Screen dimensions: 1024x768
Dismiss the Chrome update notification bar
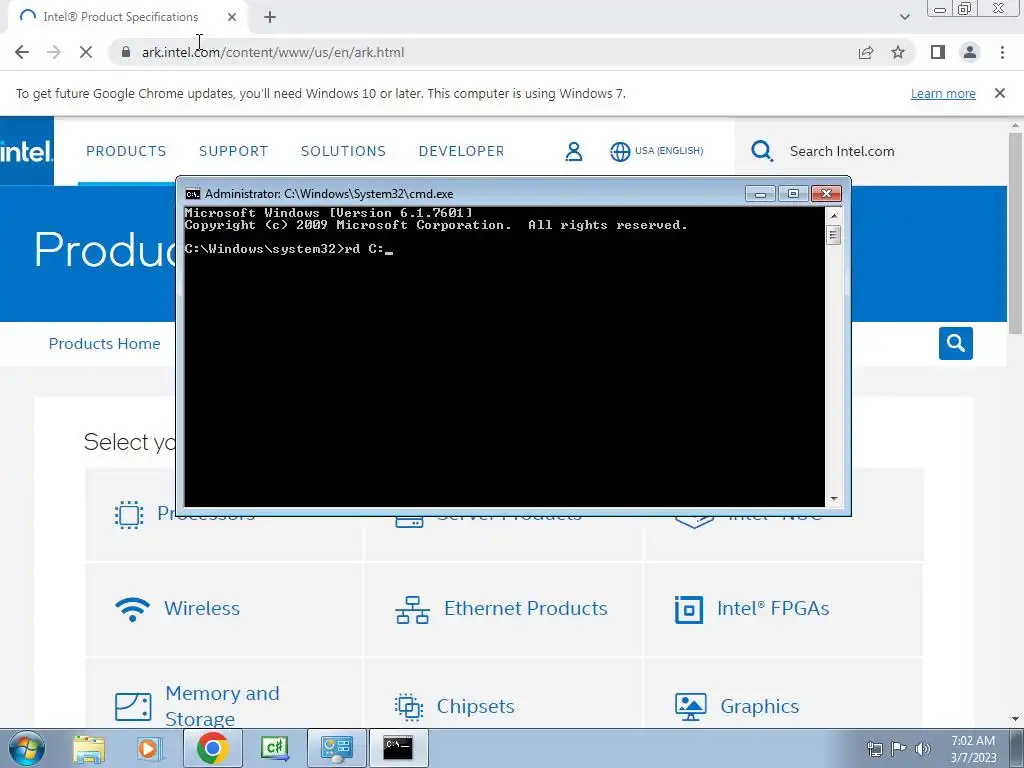pyautogui.click(x=999, y=93)
